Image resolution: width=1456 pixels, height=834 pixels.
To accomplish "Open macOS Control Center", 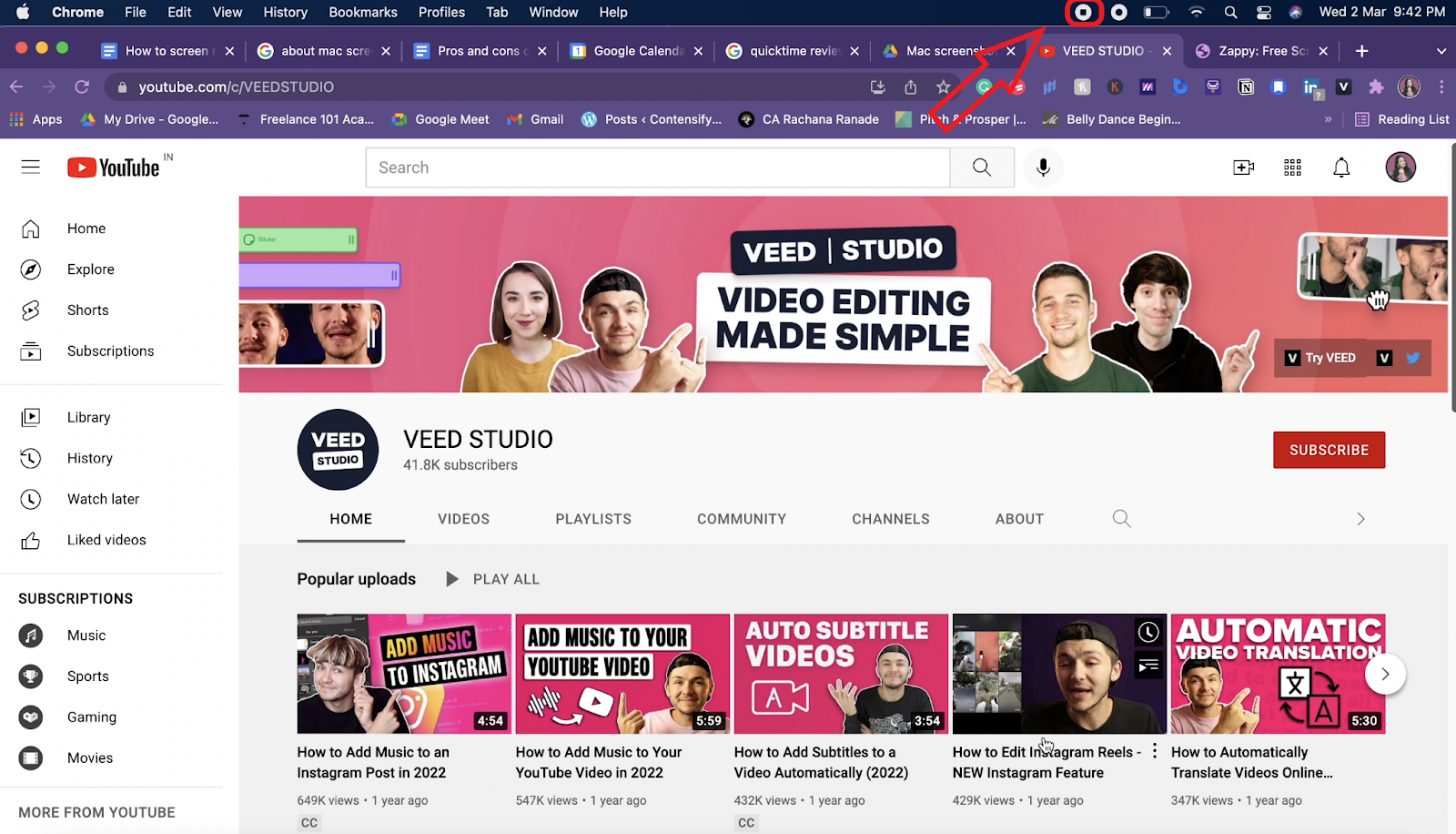I will pyautogui.click(x=1263, y=13).
